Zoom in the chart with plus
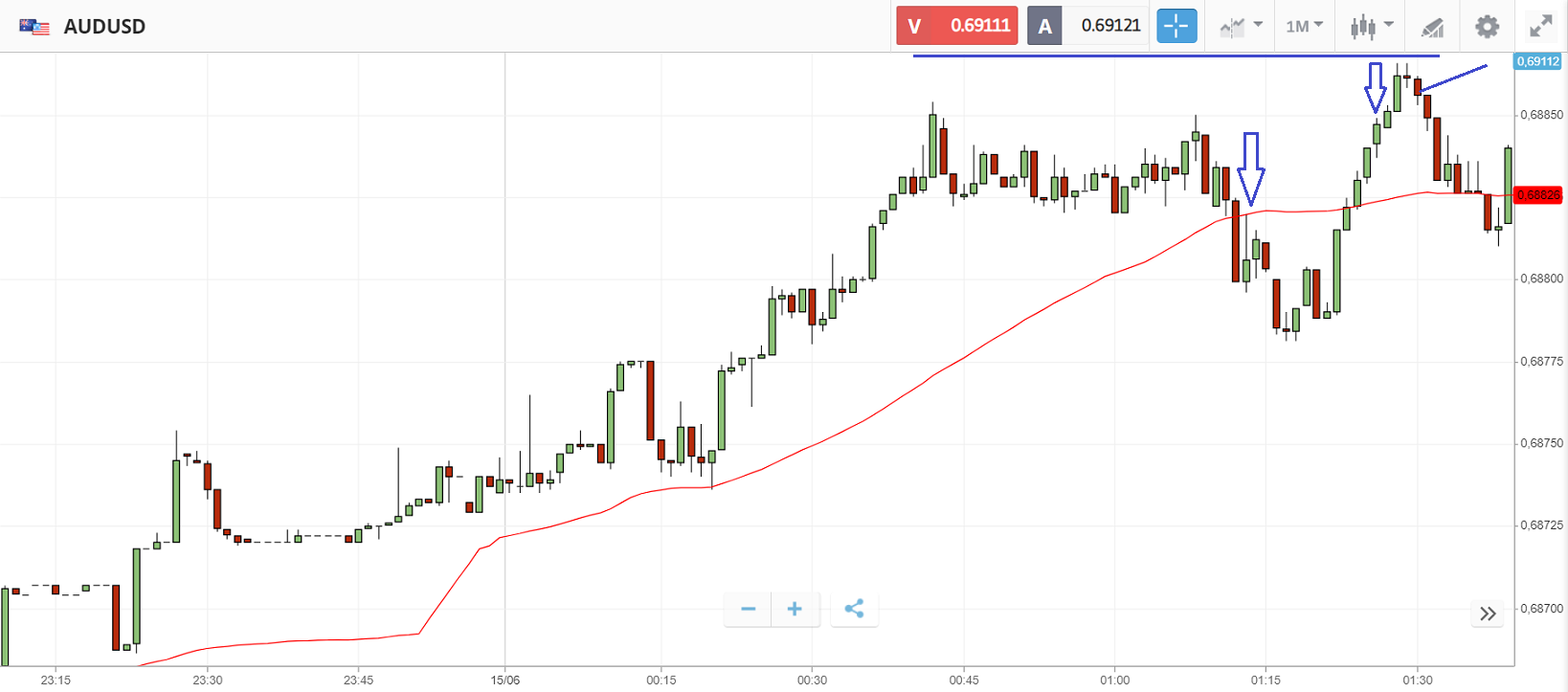1568x692 pixels. (x=795, y=609)
